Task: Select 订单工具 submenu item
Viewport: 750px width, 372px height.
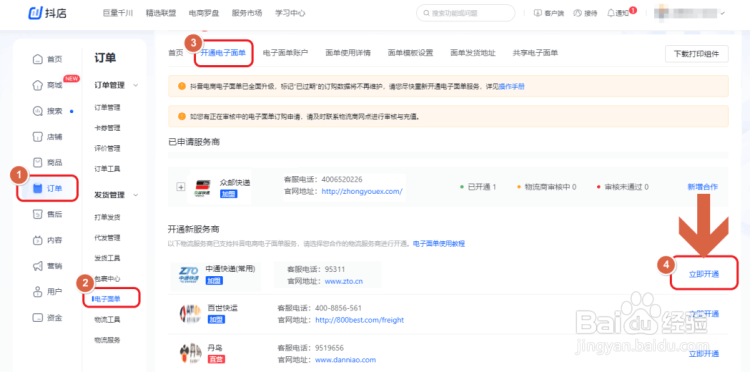Action: [x=108, y=169]
